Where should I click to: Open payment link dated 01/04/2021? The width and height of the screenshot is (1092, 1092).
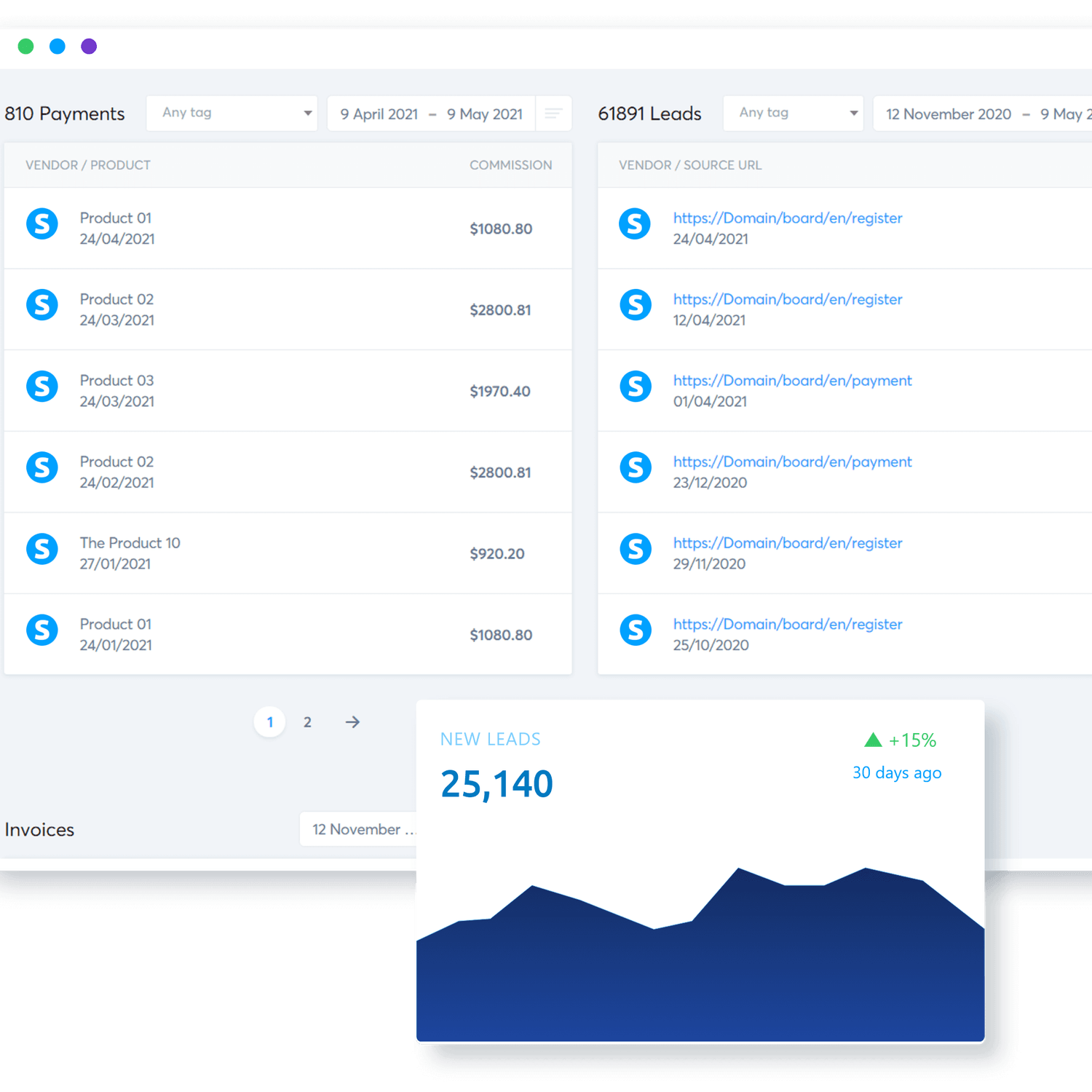tap(792, 380)
